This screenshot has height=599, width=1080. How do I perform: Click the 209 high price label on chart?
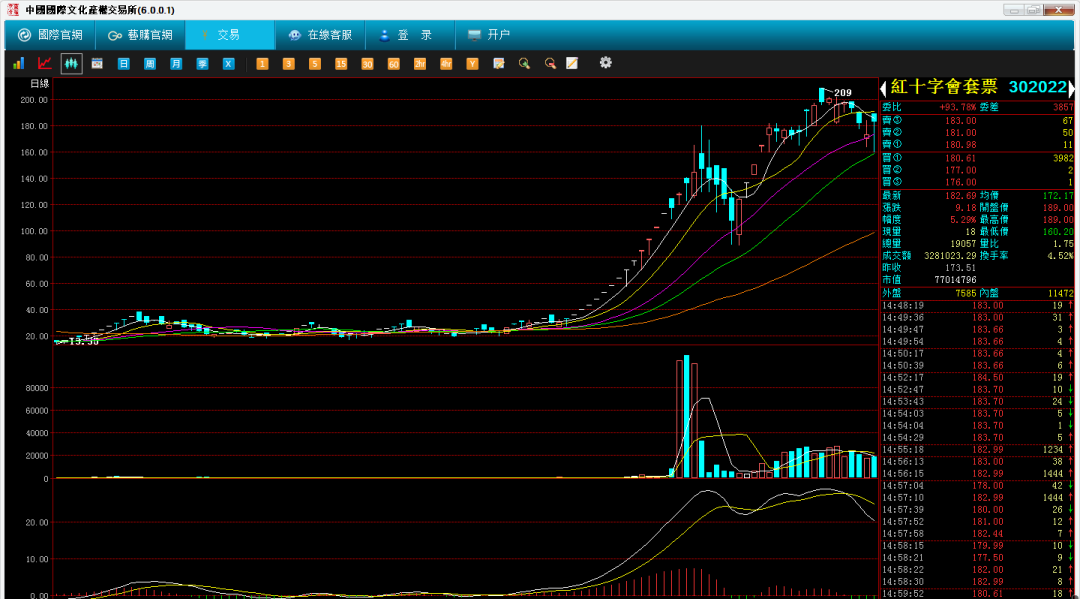pos(842,92)
